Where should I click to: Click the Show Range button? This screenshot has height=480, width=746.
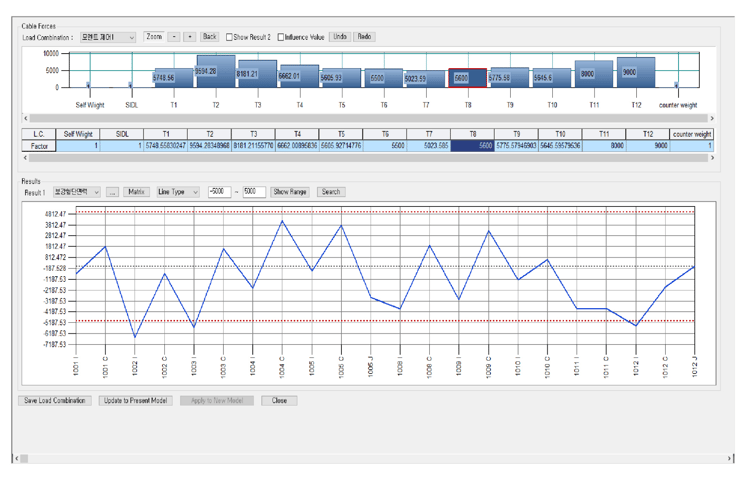coord(290,192)
